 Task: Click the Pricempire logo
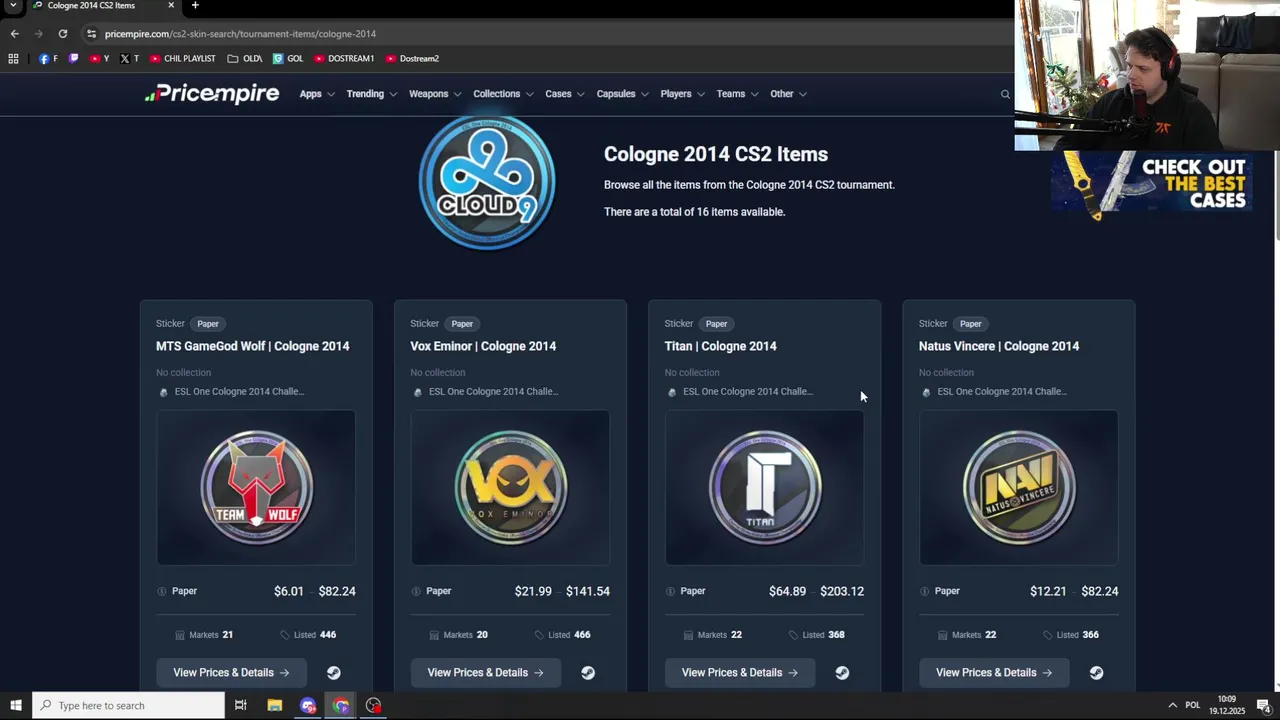point(212,94)
